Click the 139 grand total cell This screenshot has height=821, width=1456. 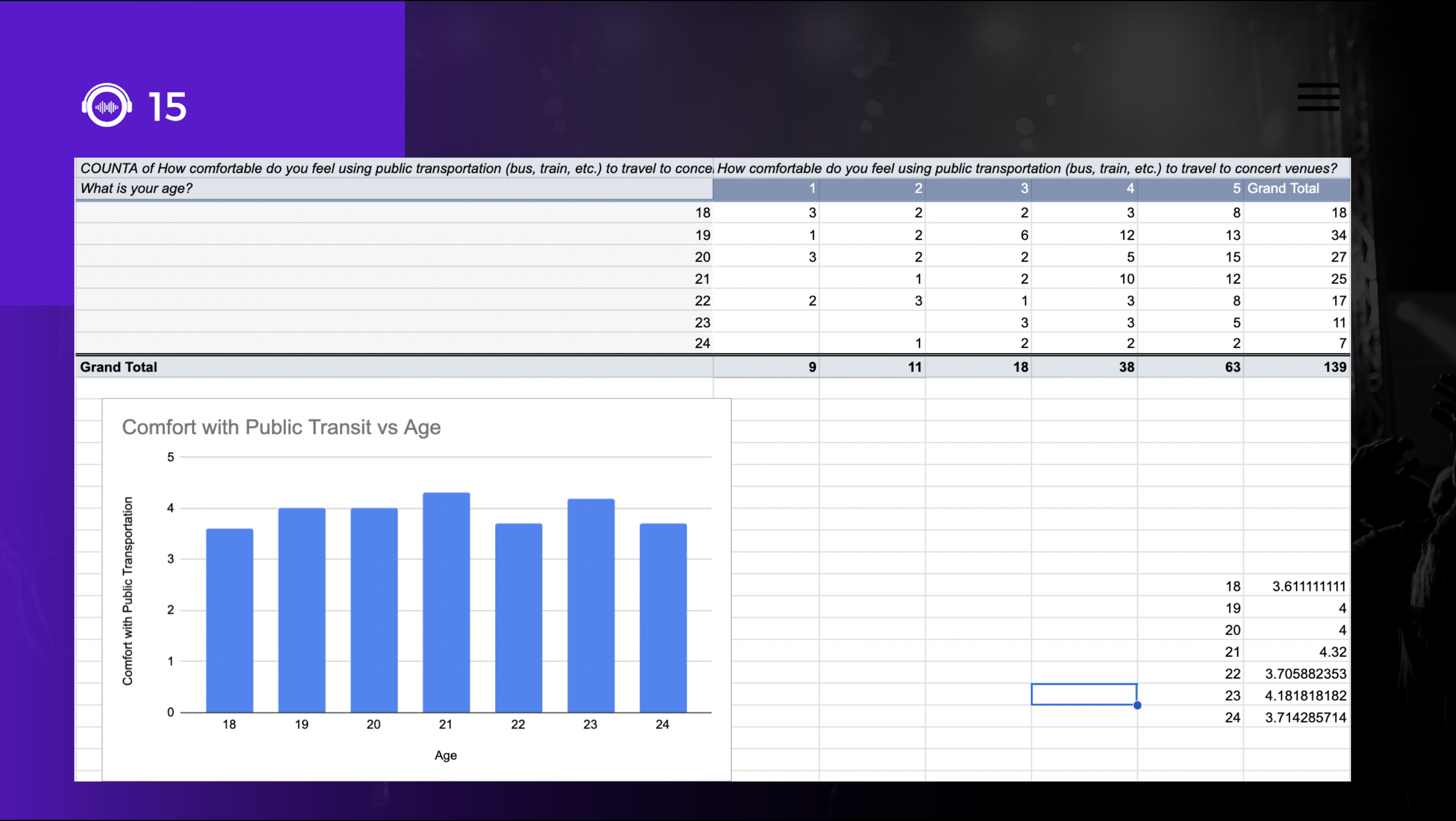(1334, 367)
